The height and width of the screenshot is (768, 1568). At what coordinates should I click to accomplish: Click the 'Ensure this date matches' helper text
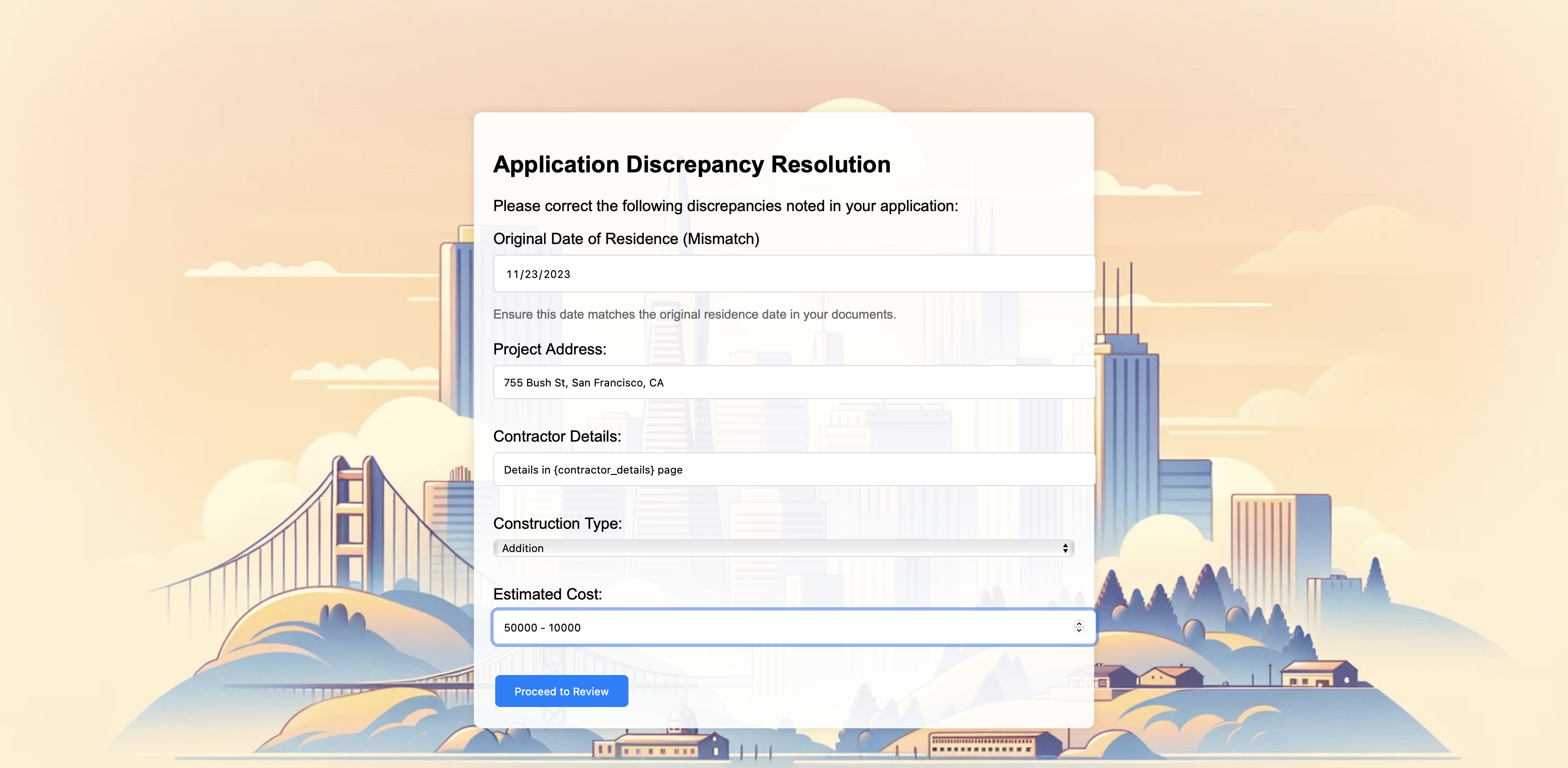694,314
